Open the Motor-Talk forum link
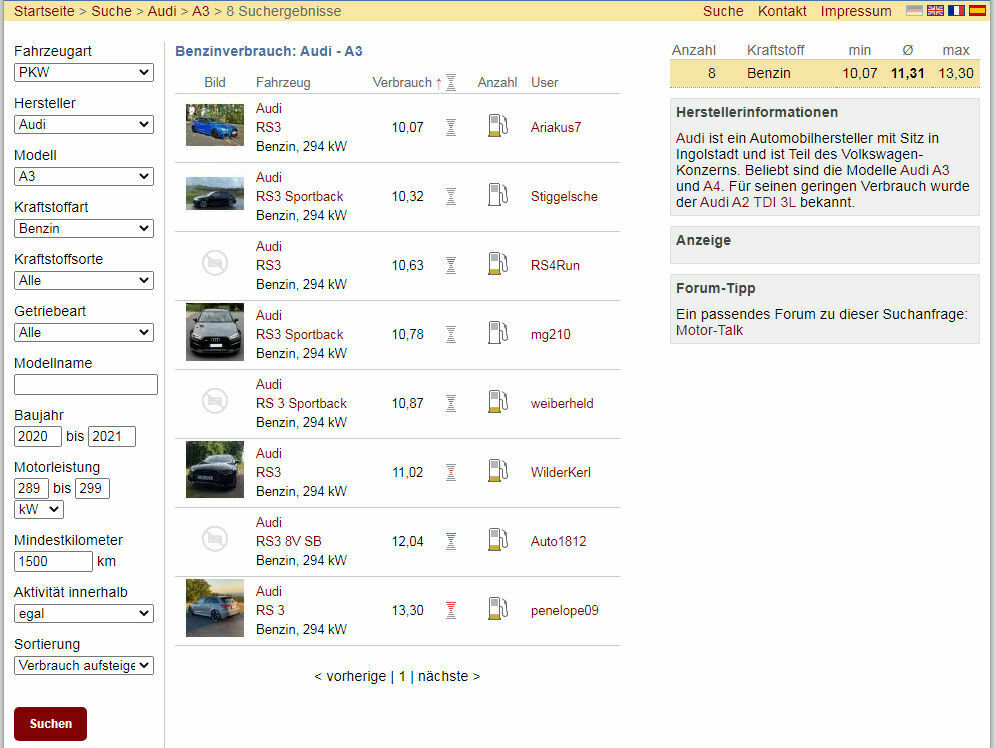This screenshot has width=996, height=748. [x=709, y=330]
